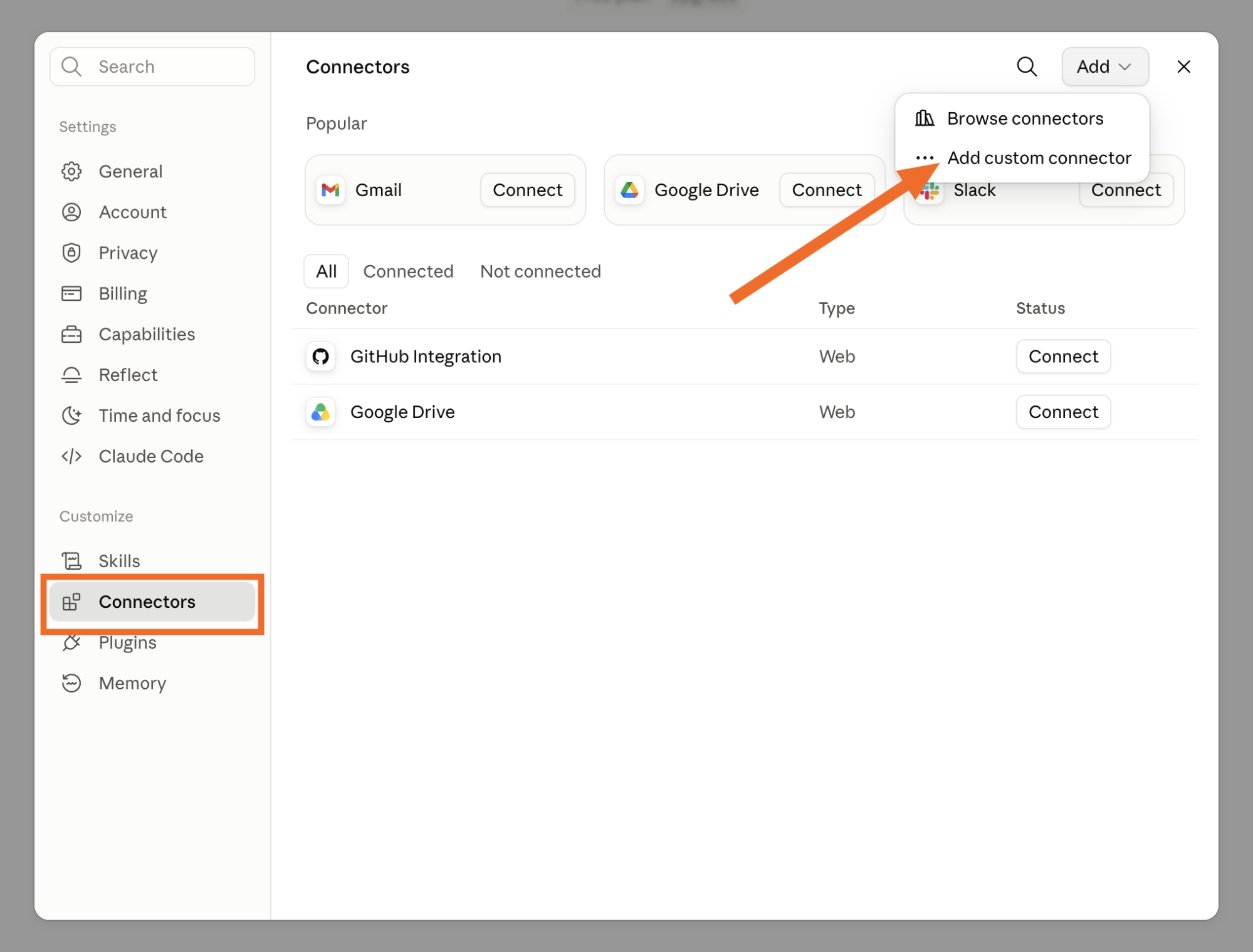The image size is (1253, 952).
Task: Click the Privacy shield icon
Action: tap(71, 253)
